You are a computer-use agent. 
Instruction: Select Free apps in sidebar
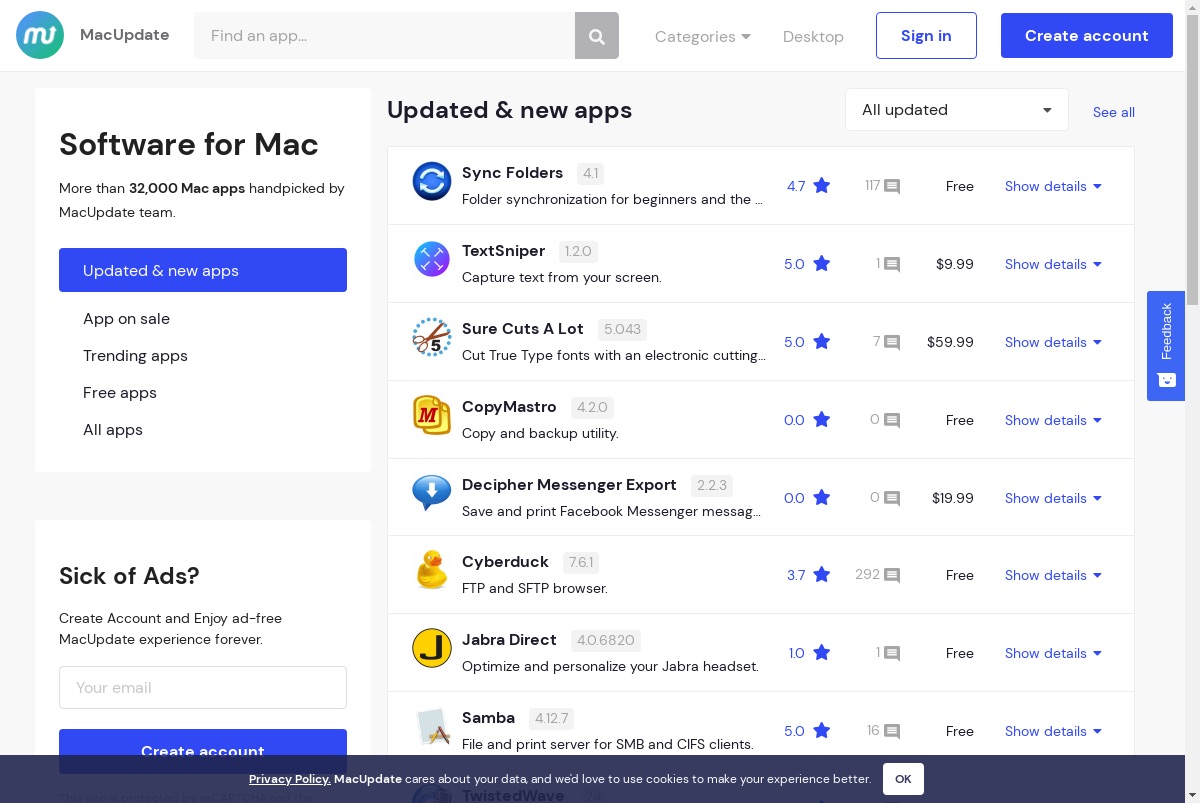click(120, 393)
